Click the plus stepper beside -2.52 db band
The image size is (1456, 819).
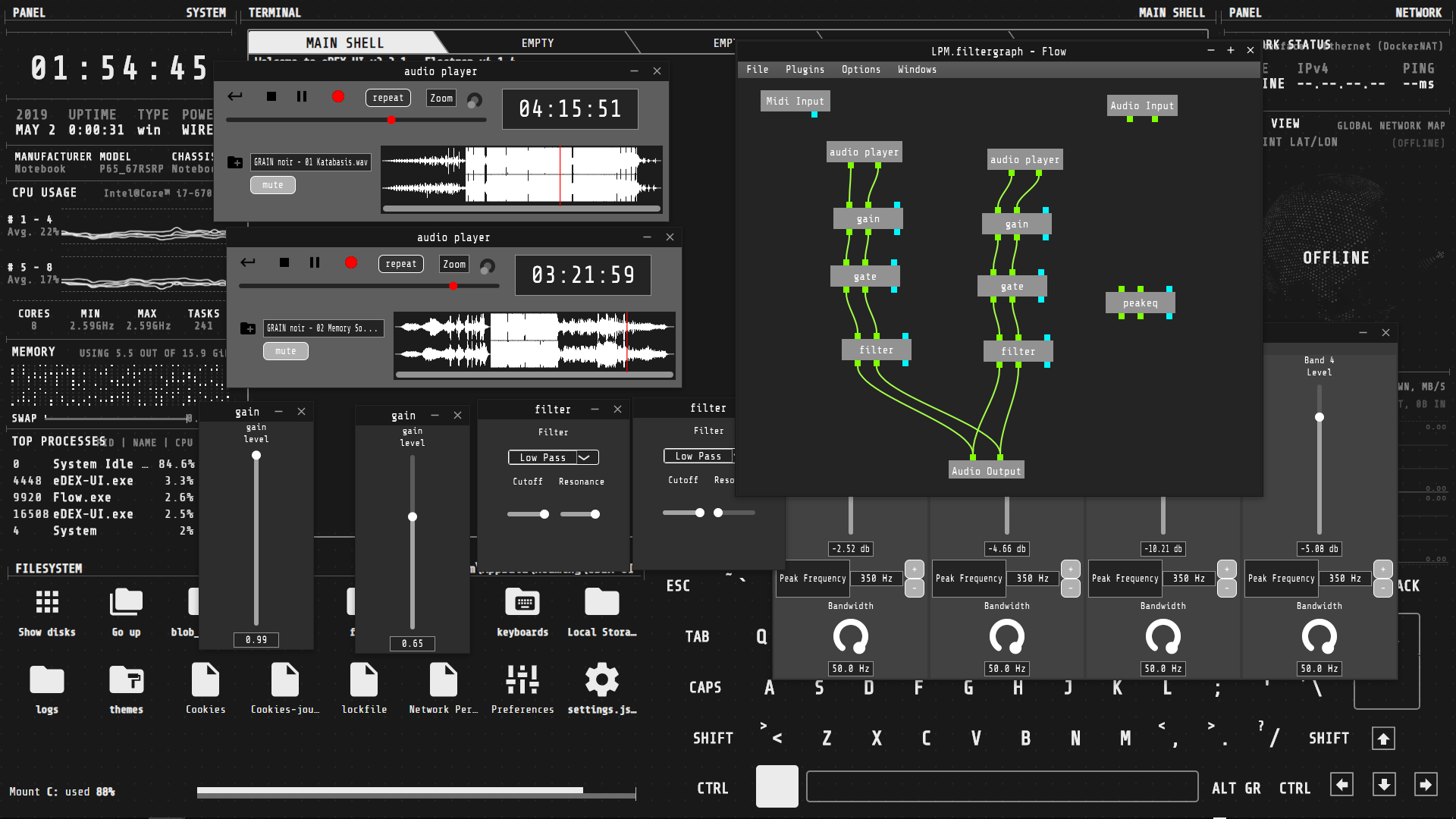pyautogui.click(x=915, y=570)
